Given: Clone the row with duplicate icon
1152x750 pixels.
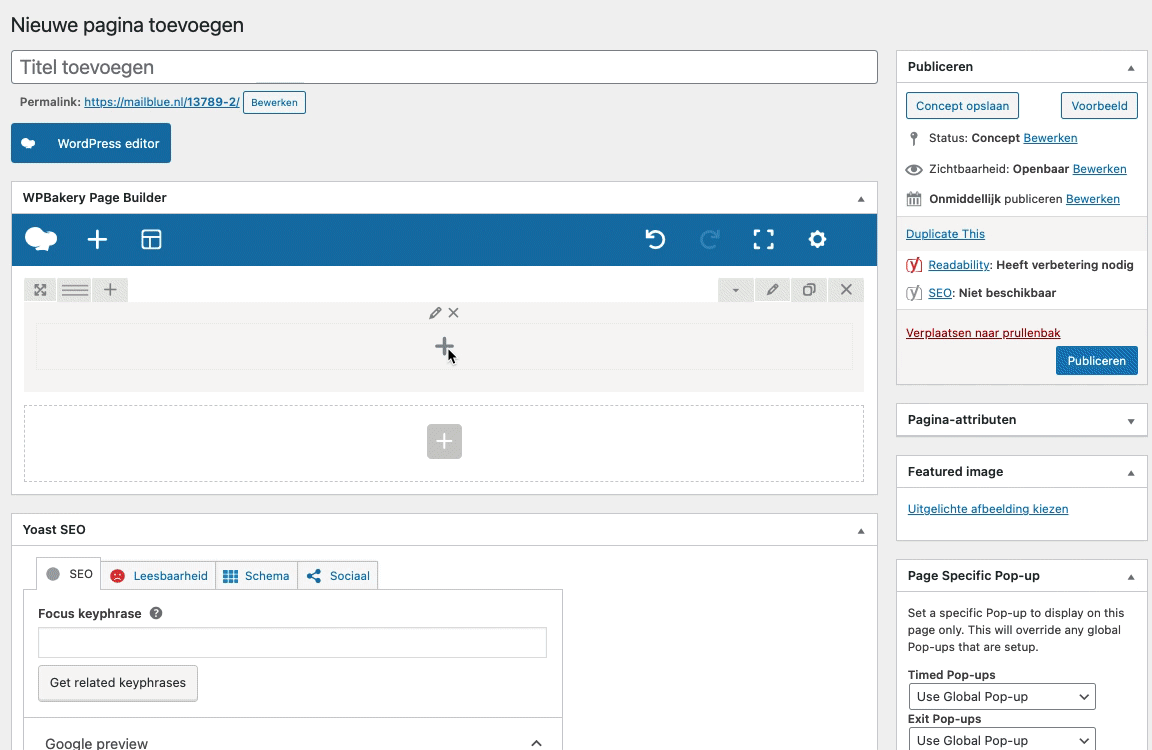Looking at the screenshot, I should 809,290.
